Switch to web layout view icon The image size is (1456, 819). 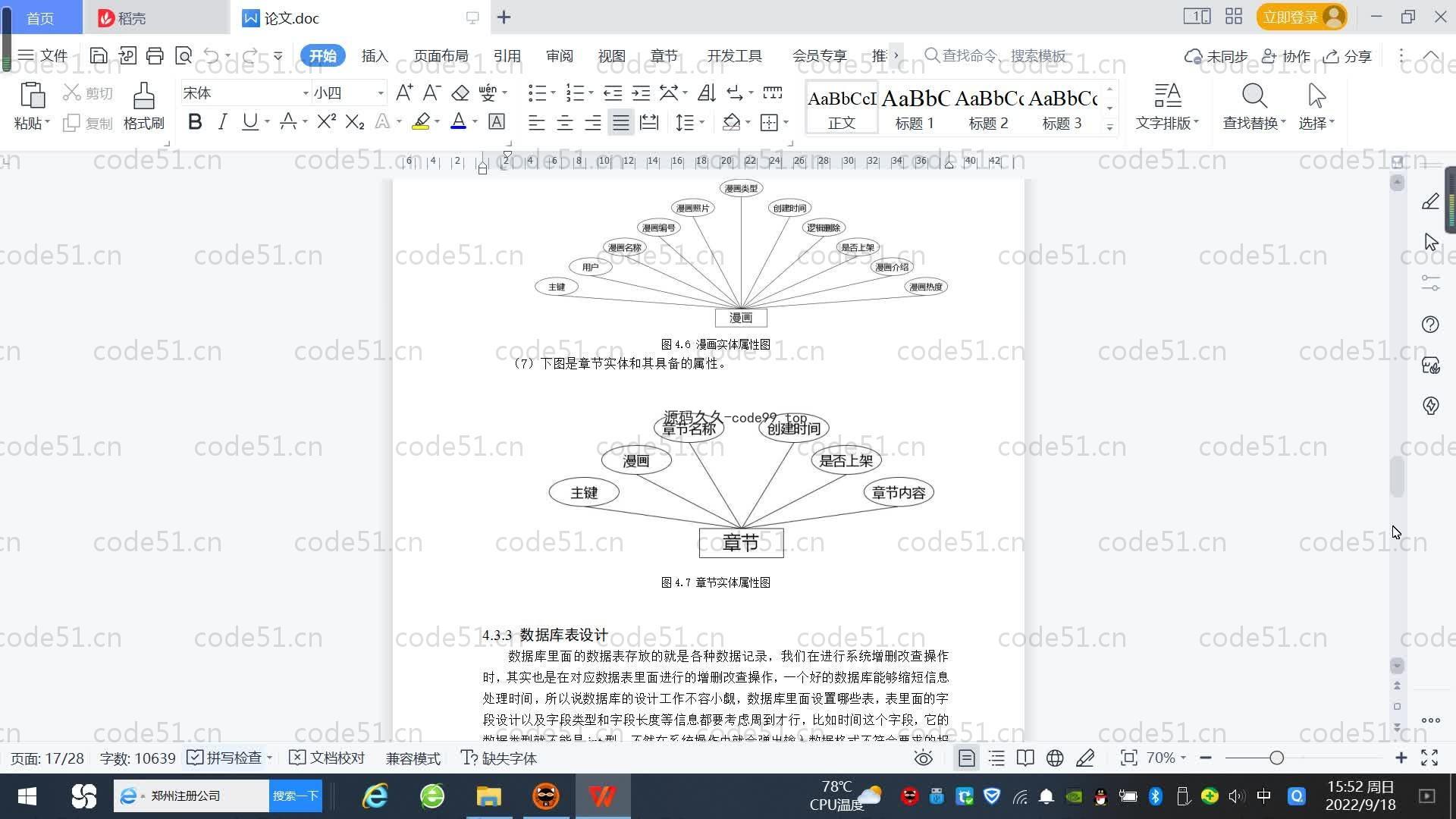pos(1055,758)
